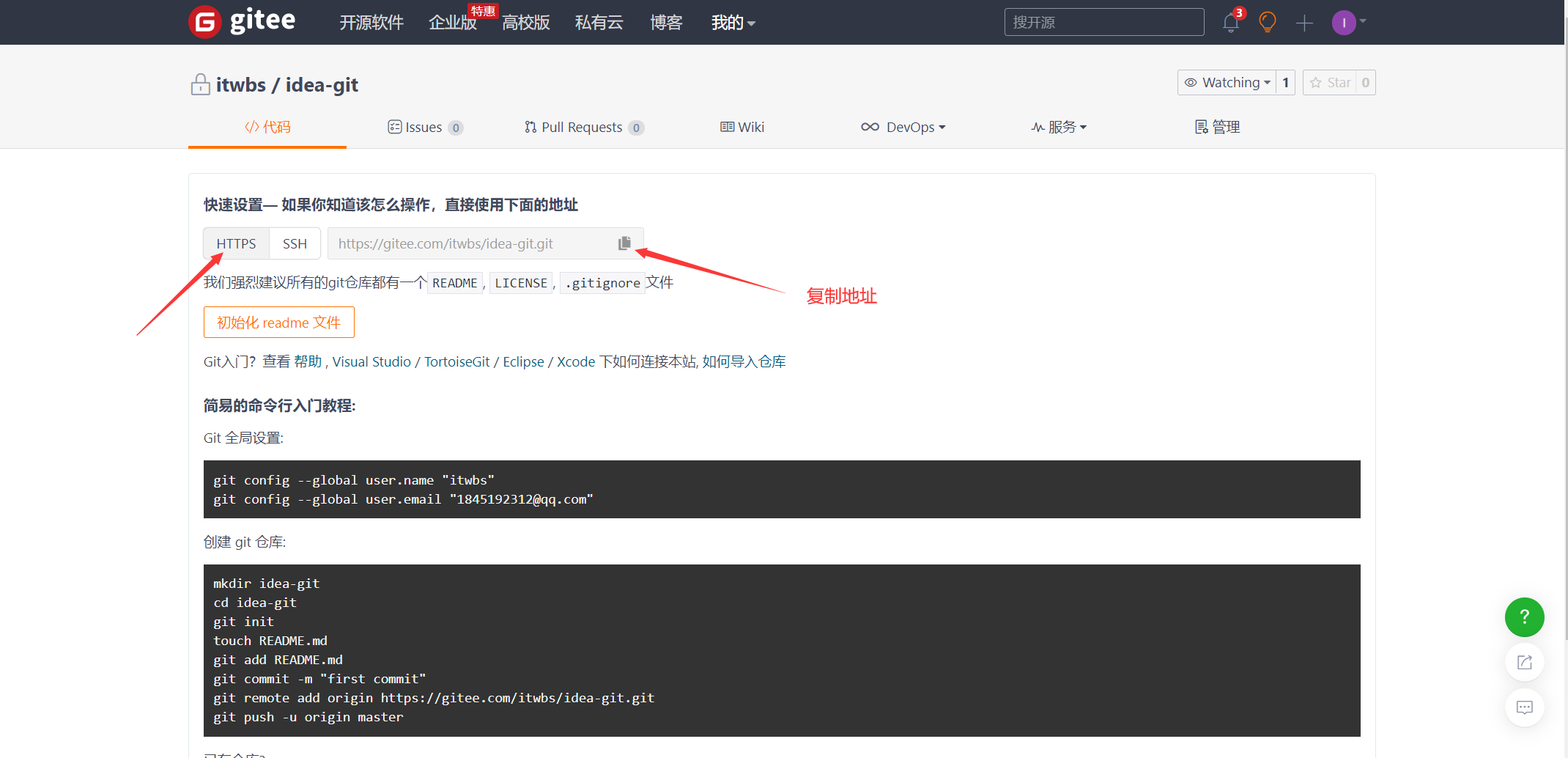Click the 'mkdir idea-git' command line

point(267,584)
